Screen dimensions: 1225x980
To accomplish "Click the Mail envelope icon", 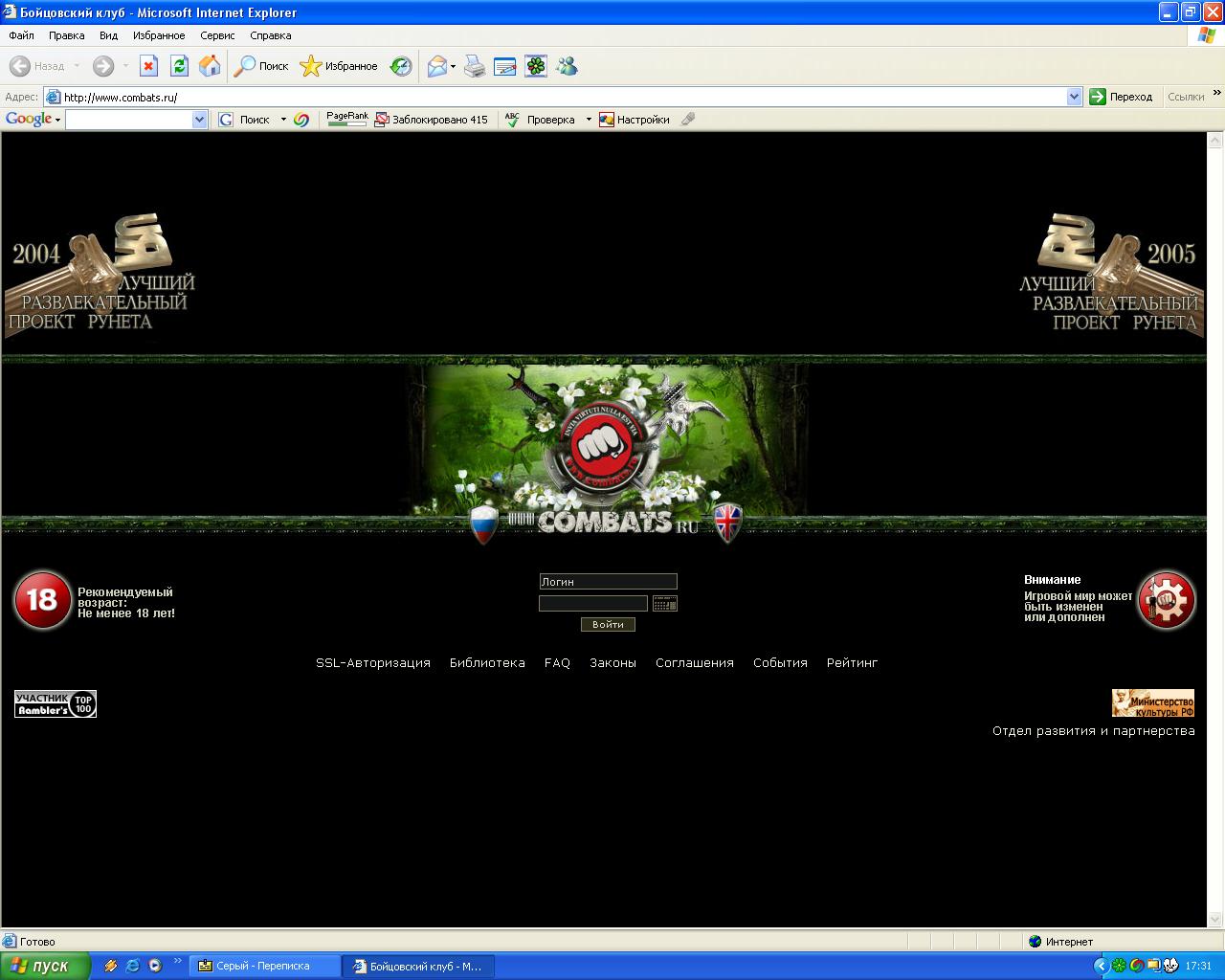I will (x=437, y=66).
